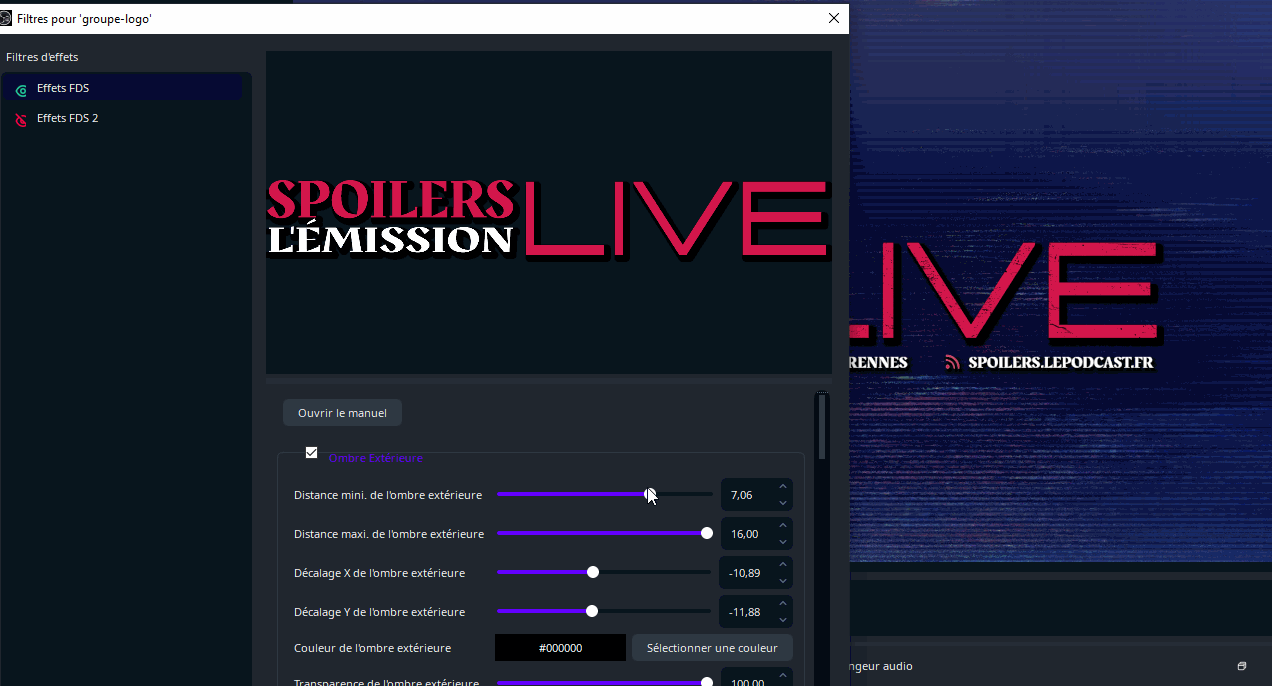
Task: Open the manual with Ouvrir le manuel
Action: [x=342, y=412]
